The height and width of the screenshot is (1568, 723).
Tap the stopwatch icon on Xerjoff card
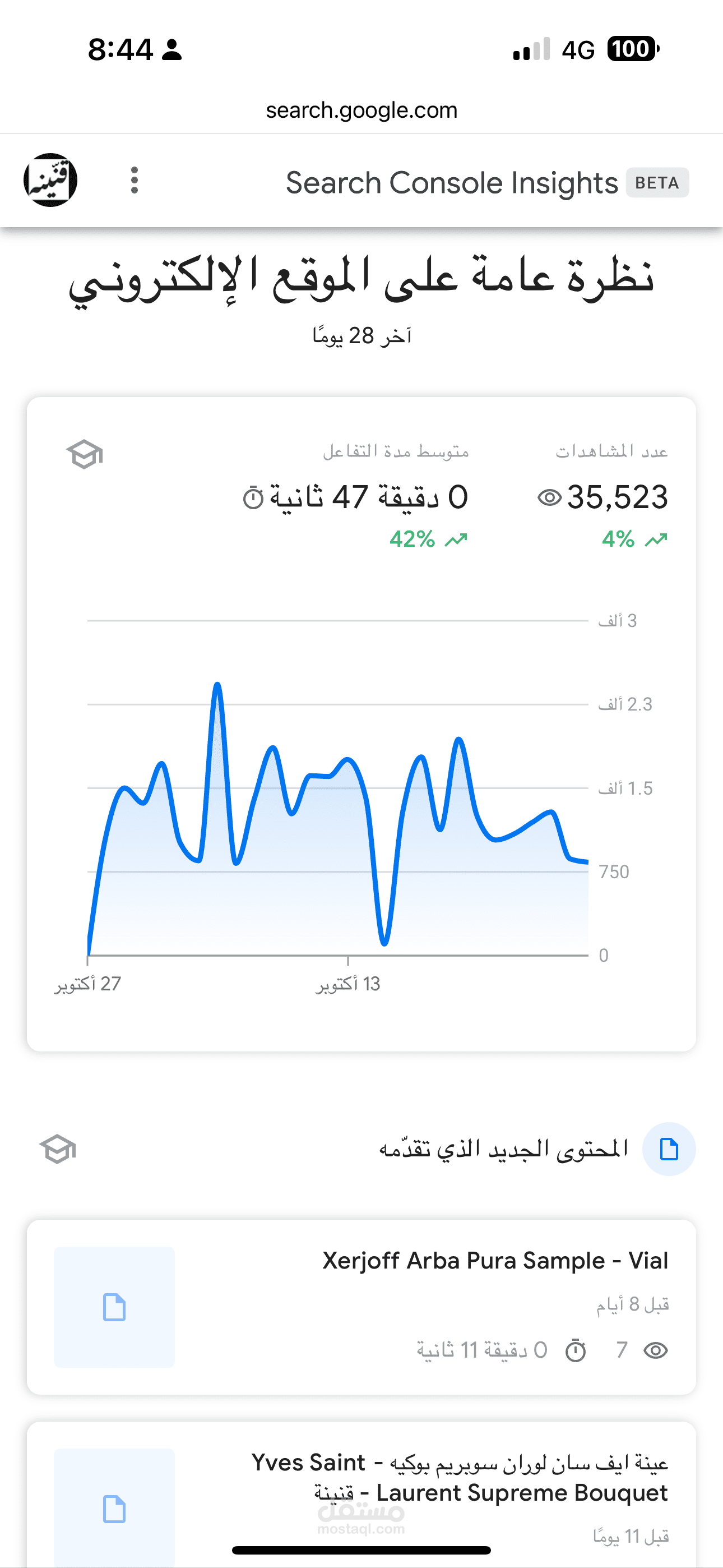point(575,1351)
